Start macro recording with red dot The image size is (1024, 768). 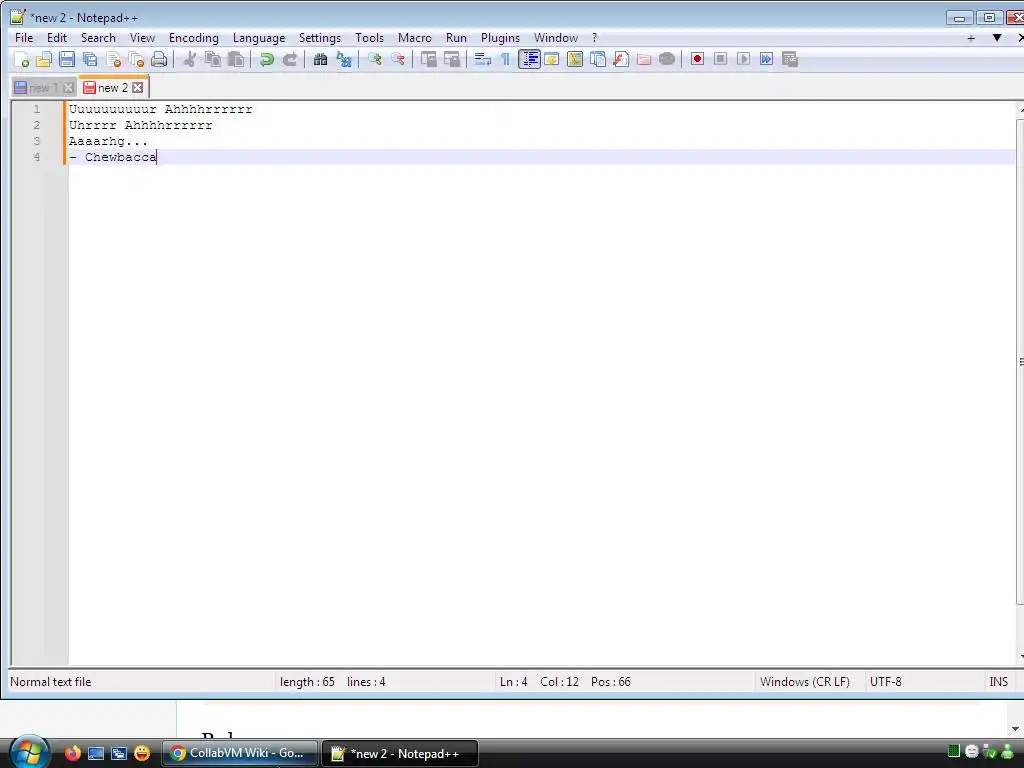(x=697, y=59)
